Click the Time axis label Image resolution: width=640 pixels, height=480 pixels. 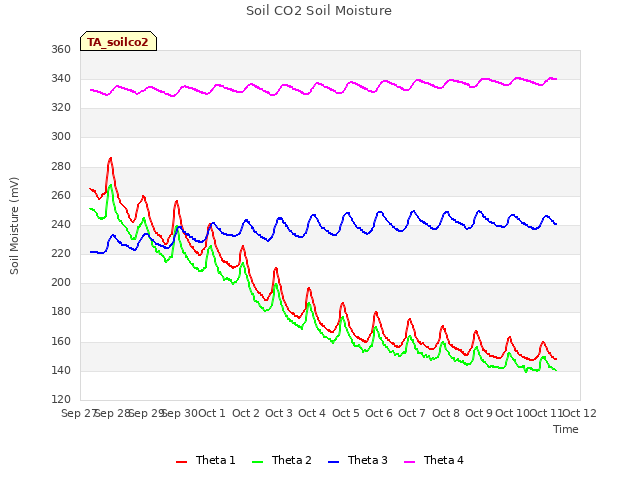tap(566, 429)
